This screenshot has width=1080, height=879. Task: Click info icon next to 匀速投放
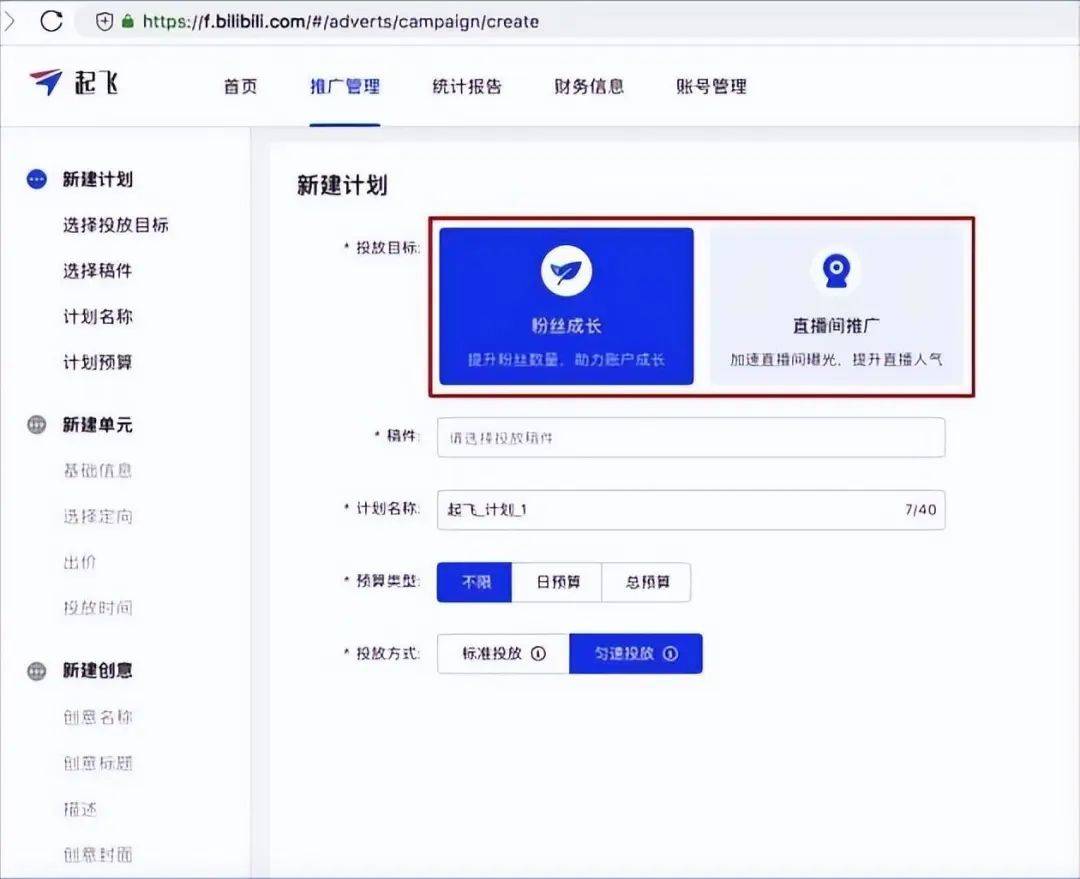click(x=670, y=653)
